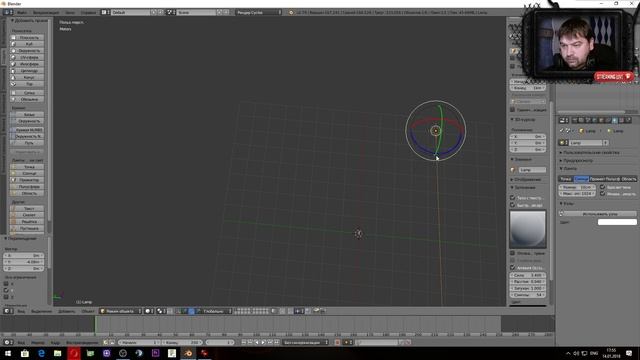Image resolution: width=640 pixels, height=360 pixels.
Task: Toggle the first checkbox under the Затенение header
Action: click(513, 198)
